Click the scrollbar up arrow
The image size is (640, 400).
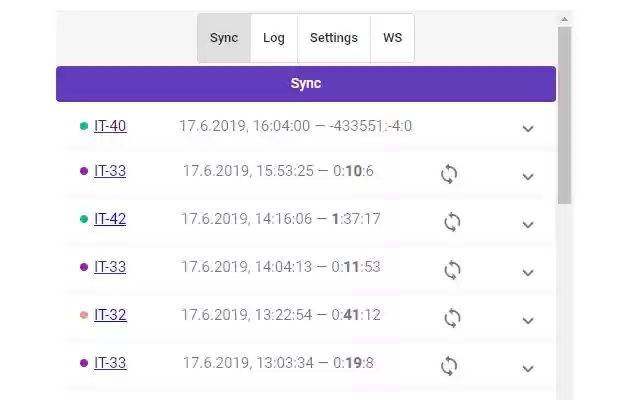pos(564,19)
